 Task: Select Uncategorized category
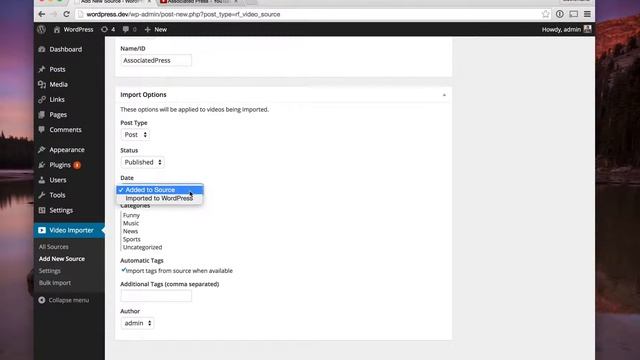(142, 247)
